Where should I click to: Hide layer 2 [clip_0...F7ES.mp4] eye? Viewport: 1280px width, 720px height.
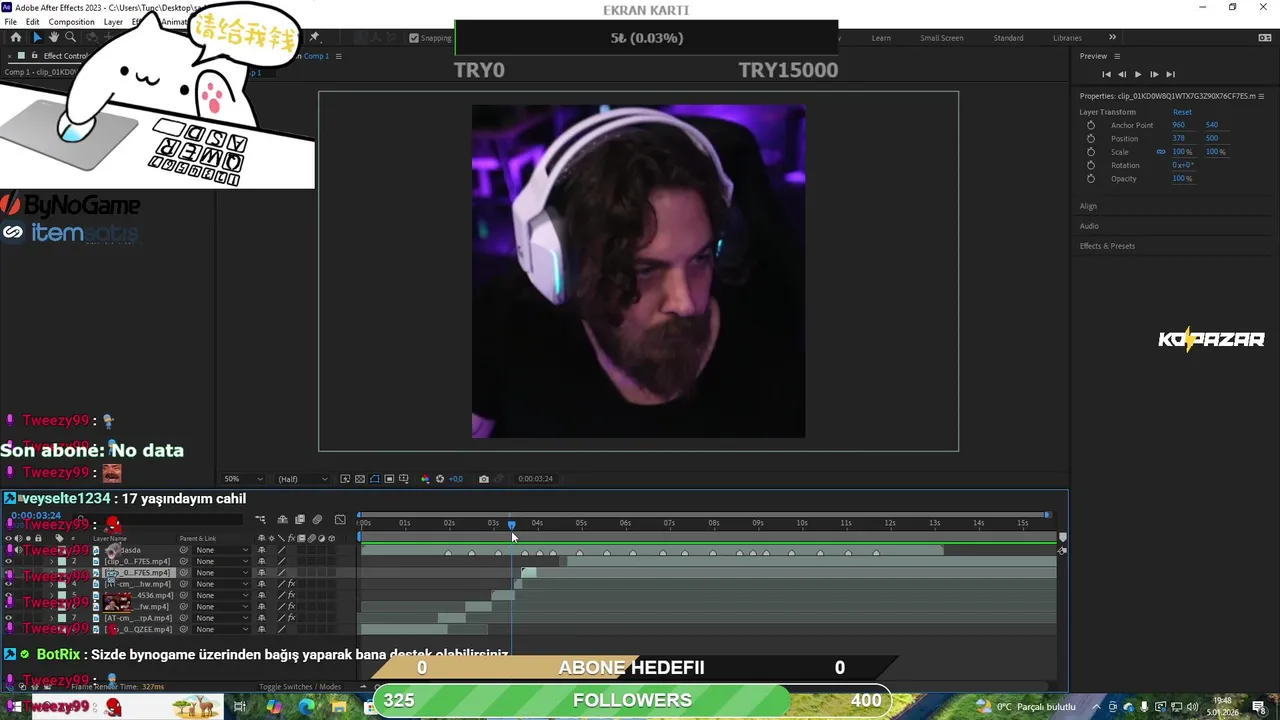8,561
